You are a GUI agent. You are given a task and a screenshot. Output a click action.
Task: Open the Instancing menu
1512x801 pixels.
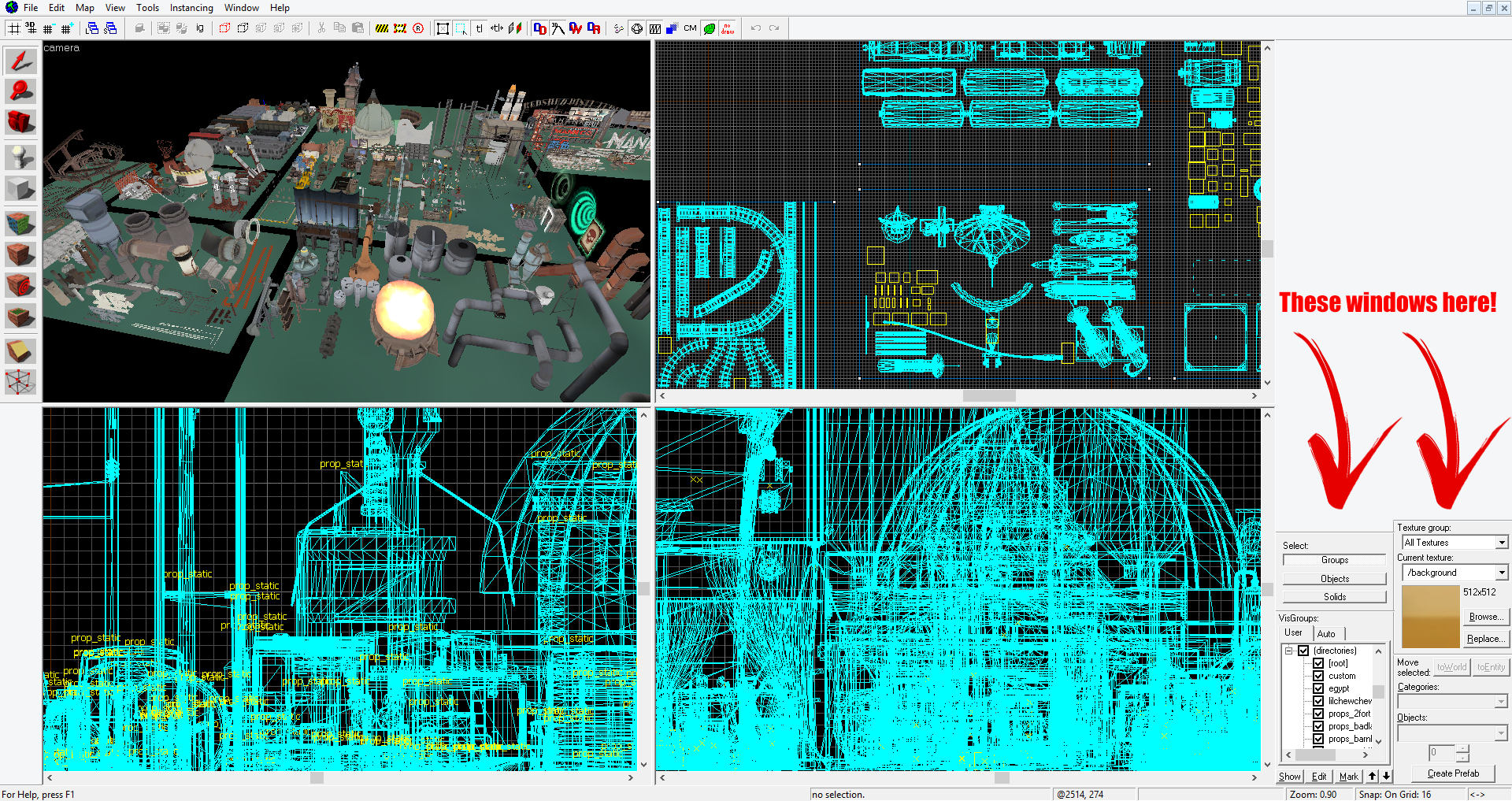191,8
